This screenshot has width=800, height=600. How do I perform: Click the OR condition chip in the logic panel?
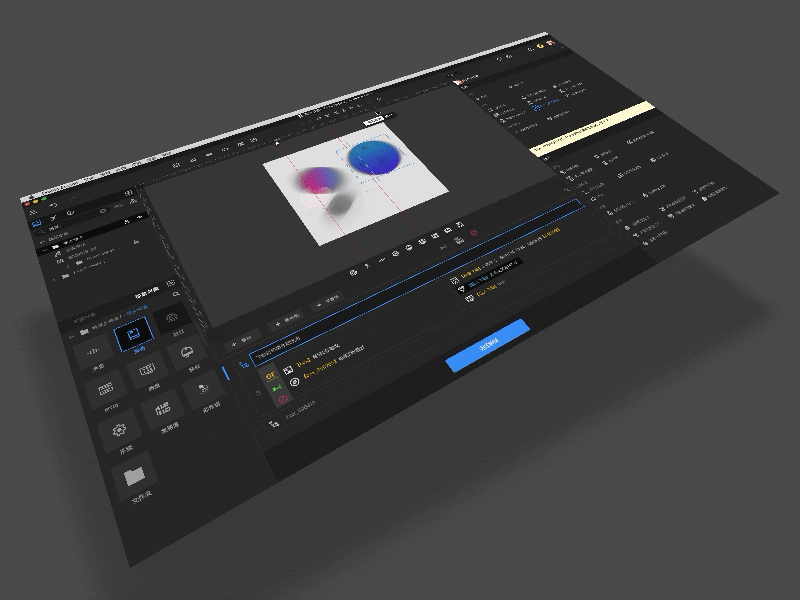tap(269, 375)
